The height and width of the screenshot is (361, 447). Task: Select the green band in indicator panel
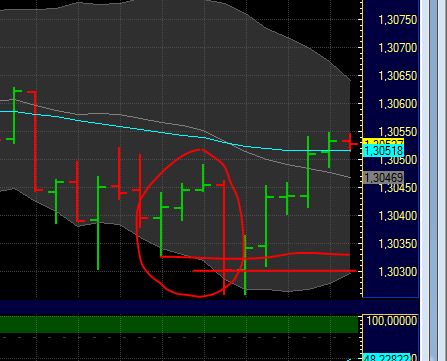[x=179, y=324]
